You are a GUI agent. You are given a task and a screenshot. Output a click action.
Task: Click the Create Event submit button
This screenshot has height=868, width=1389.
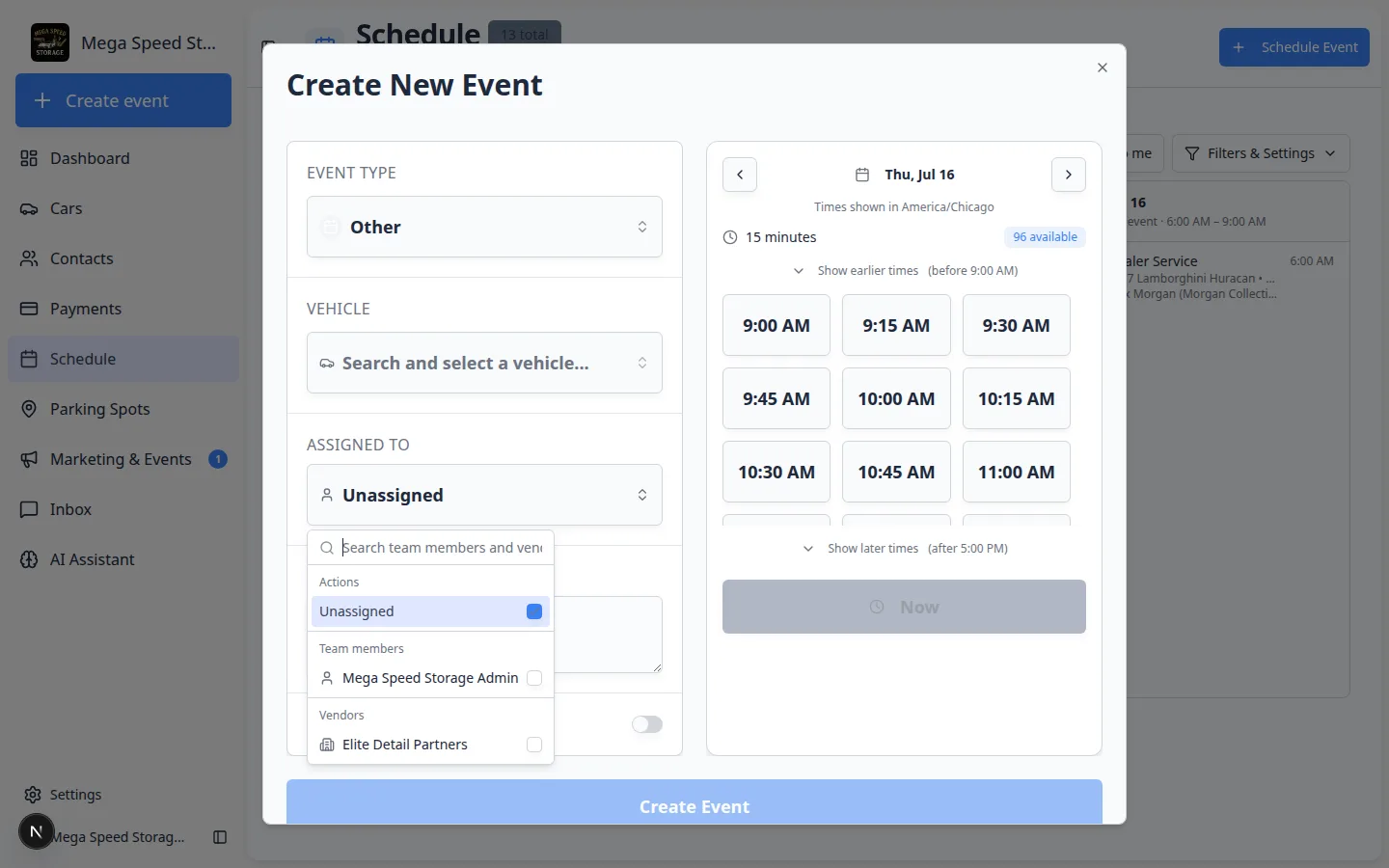point(694,802)
